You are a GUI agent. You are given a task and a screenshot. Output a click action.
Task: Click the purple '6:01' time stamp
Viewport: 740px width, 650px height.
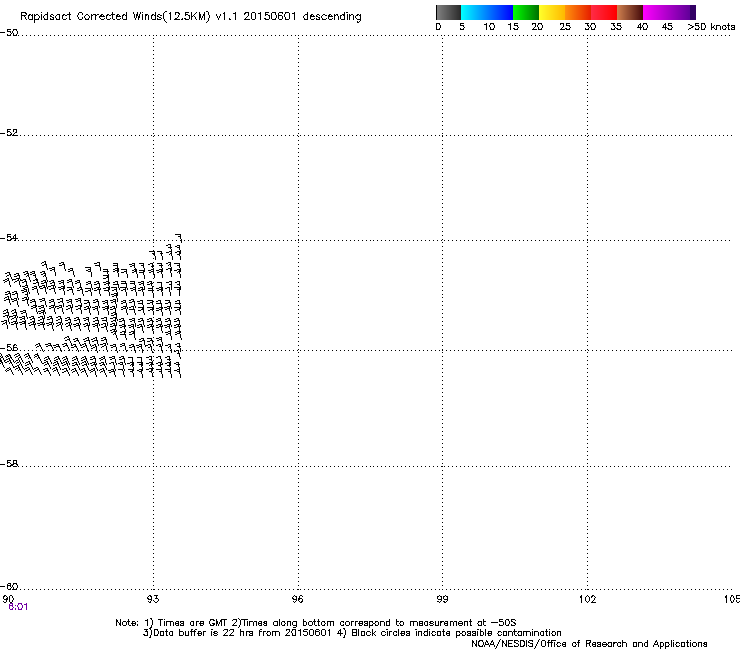pos(18,607)
